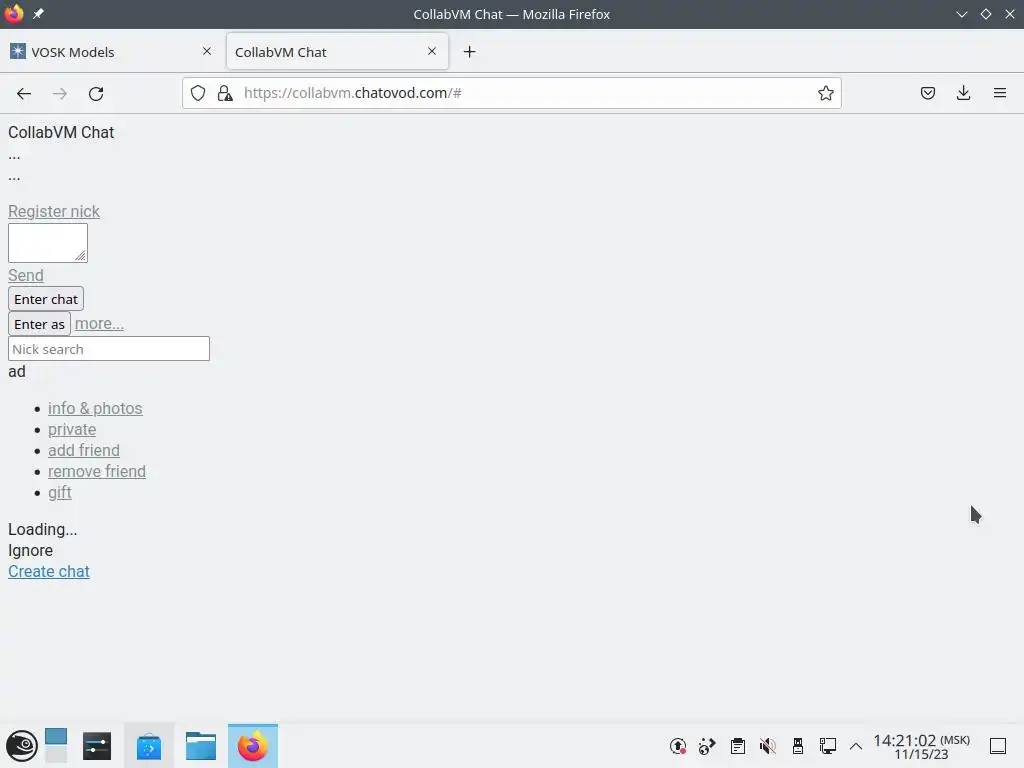Open system updates tray icon
The height and width of the screenshot is (768, 1024).
(x=678, y=746)
